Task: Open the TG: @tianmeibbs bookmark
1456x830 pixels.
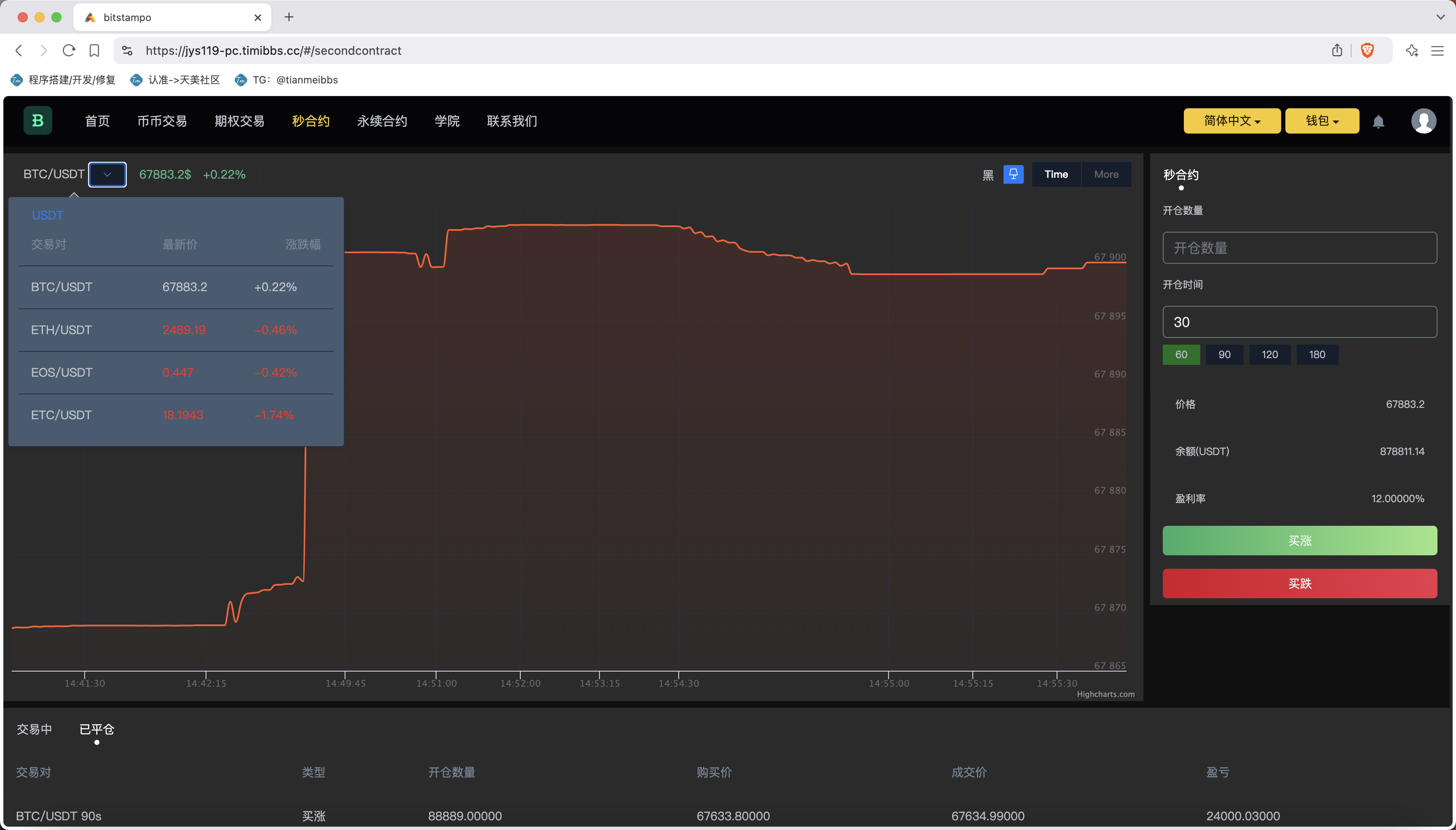Action: point(286,80)
